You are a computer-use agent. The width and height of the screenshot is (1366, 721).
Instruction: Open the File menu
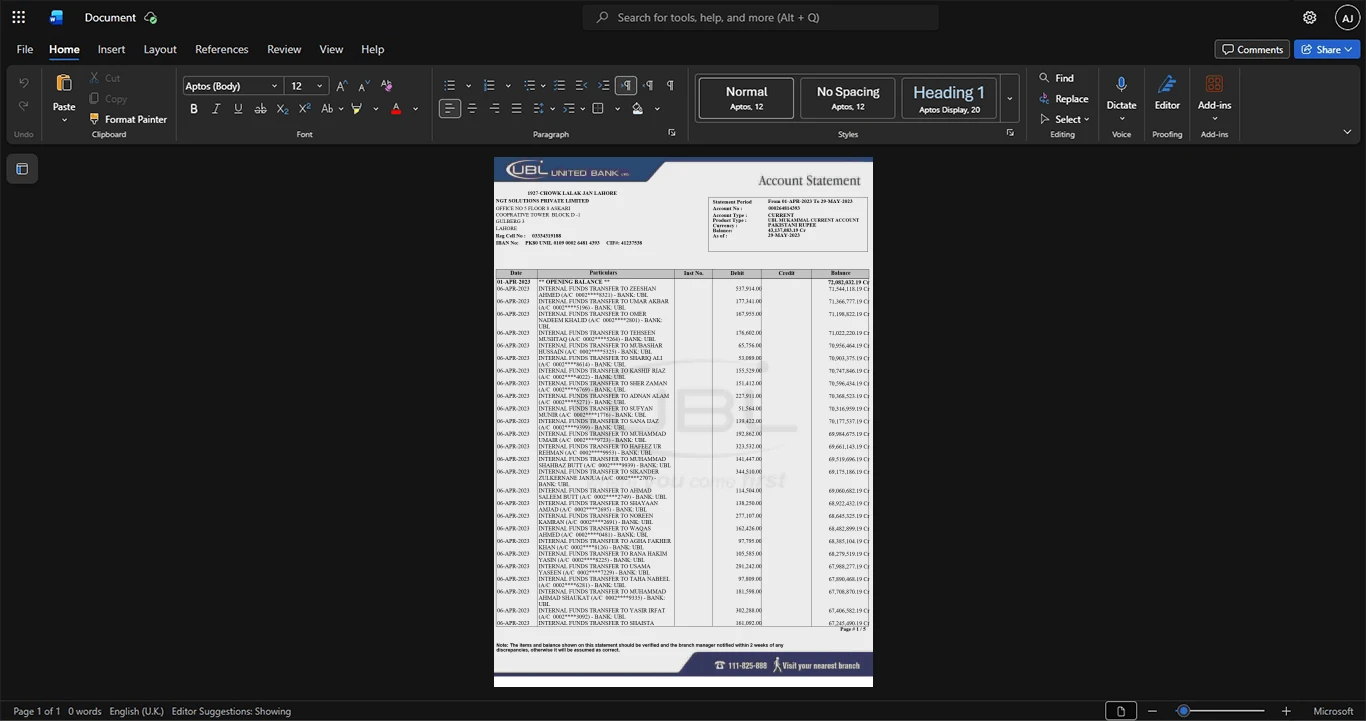click(x=25, y=49)
